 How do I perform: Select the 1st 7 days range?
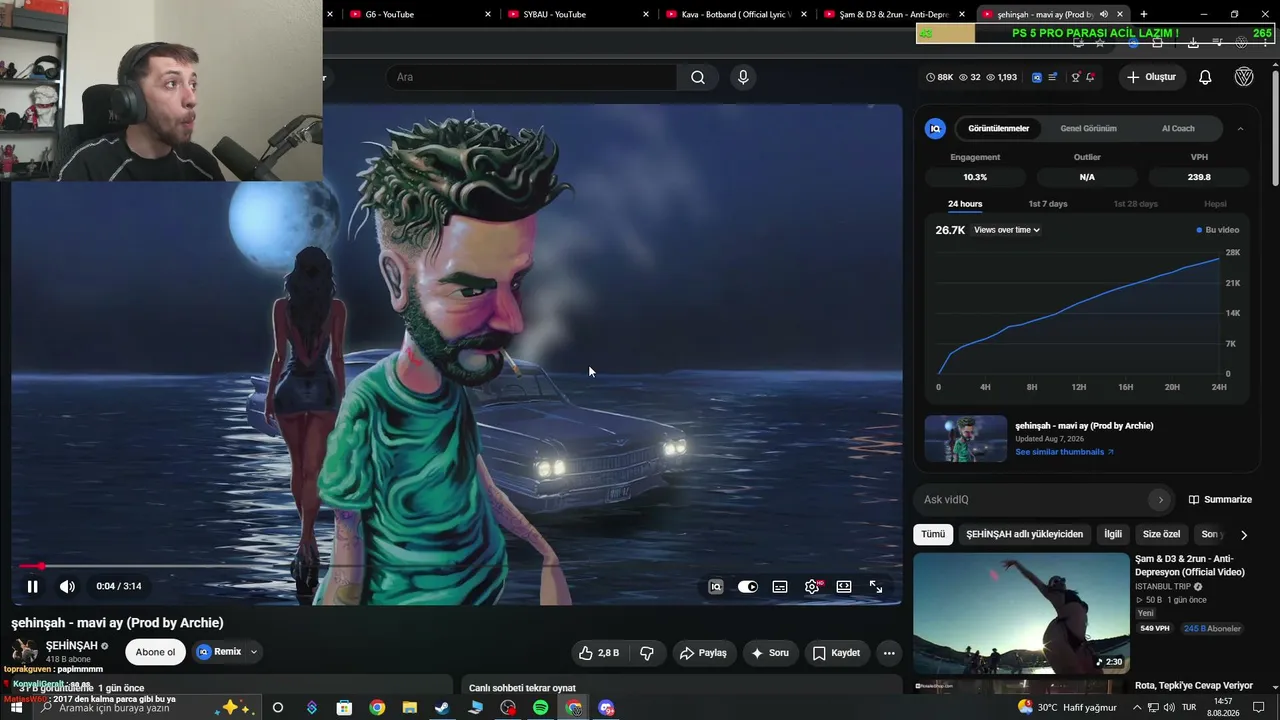[1048, 204]
